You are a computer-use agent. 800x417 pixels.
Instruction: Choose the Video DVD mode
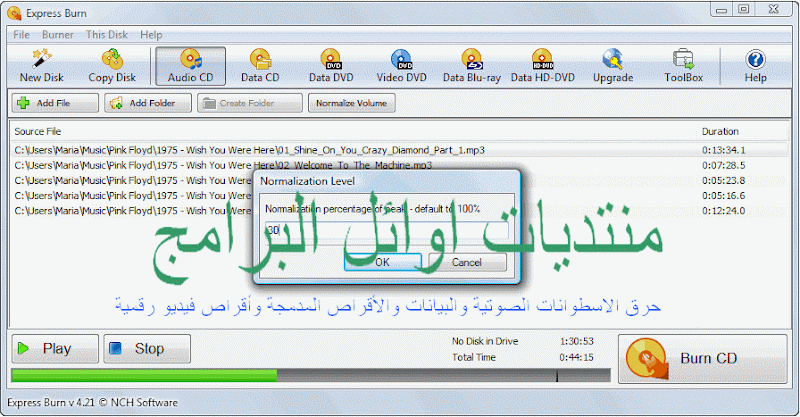coord(401,66)
